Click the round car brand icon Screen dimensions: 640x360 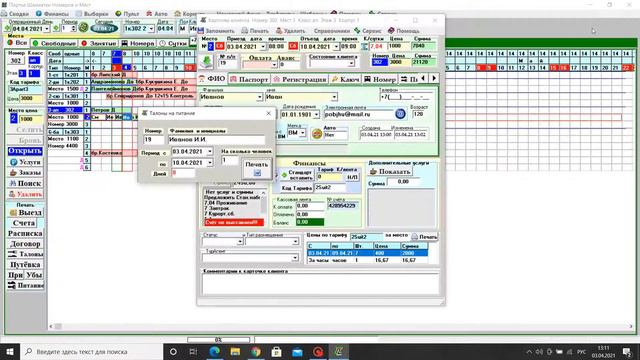[317, 133]
